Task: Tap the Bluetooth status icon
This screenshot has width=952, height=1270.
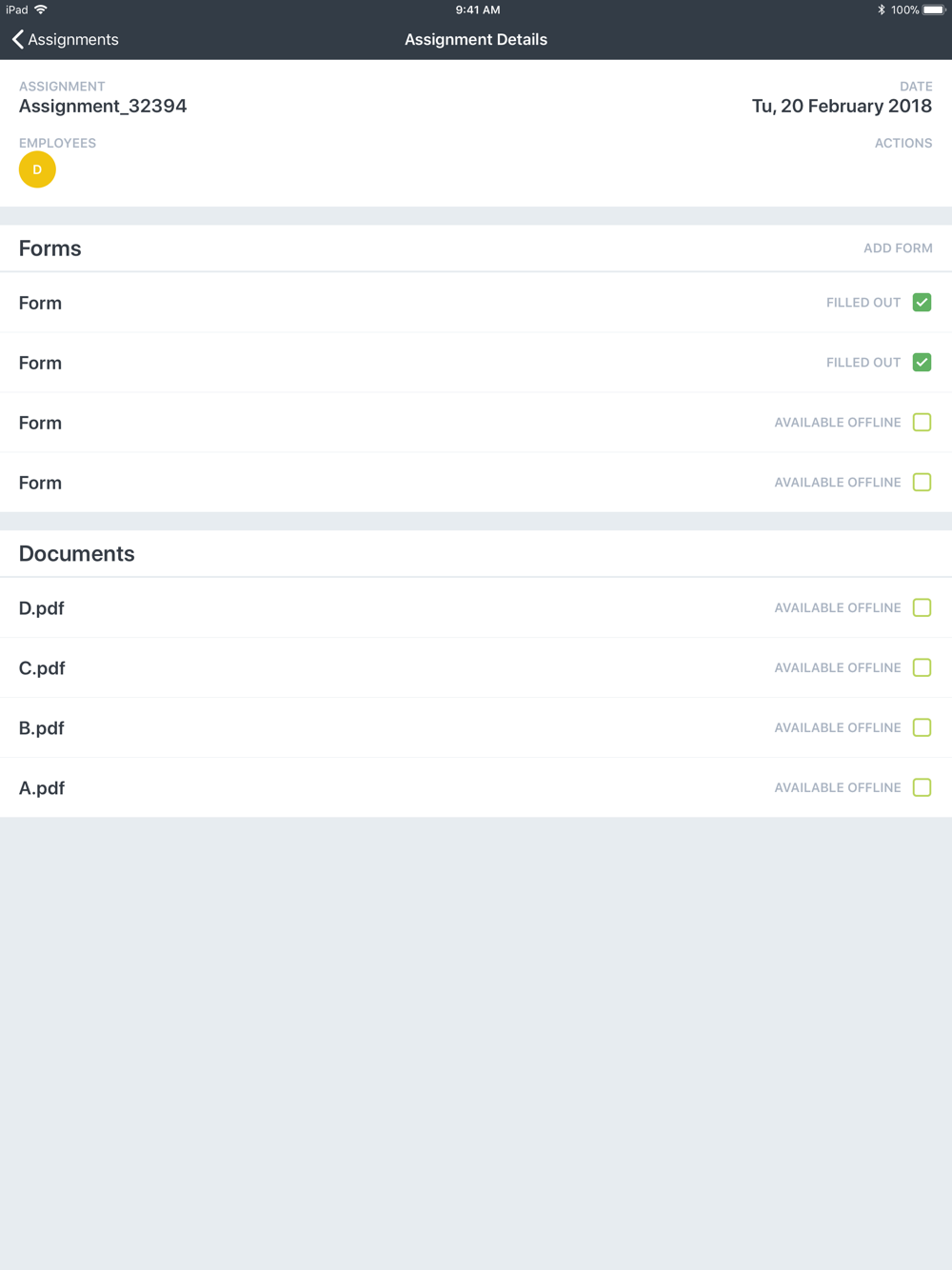Action: pyautogui.click(x=881, y=10)
